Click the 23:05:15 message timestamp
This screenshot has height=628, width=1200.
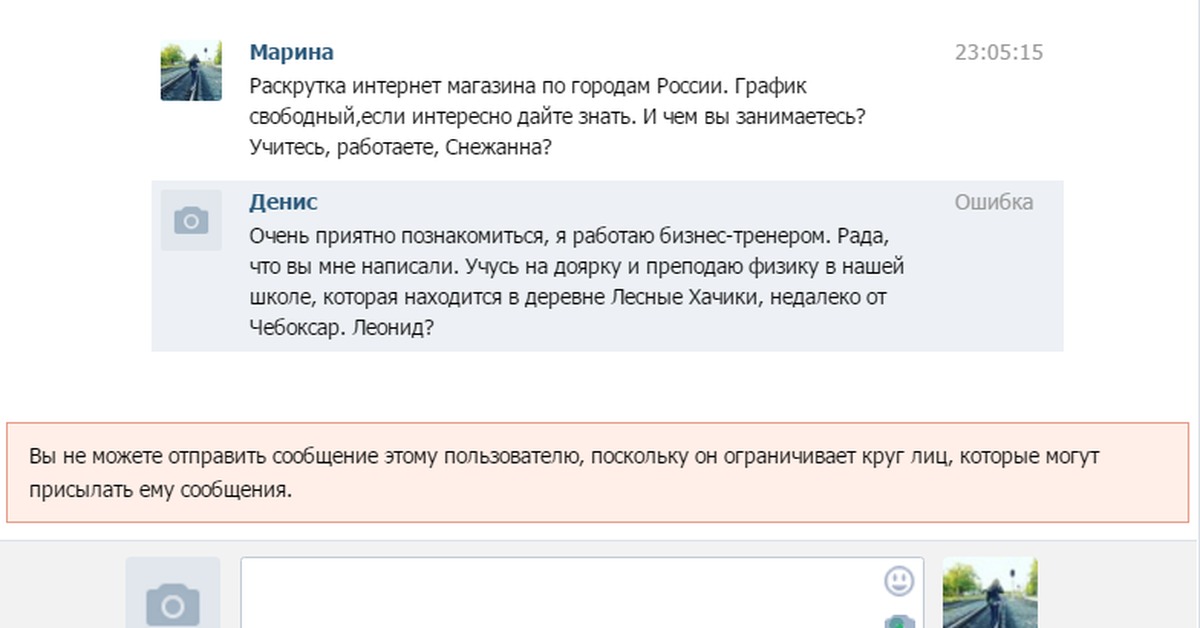pyautogui.click(x=998, y=53)
